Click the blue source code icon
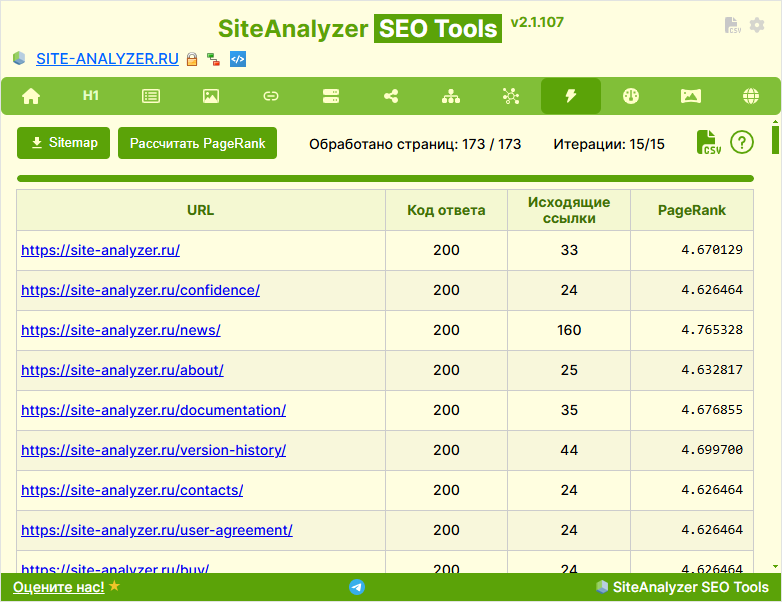This screenshot has height=602, width=782. coord(237,59)
